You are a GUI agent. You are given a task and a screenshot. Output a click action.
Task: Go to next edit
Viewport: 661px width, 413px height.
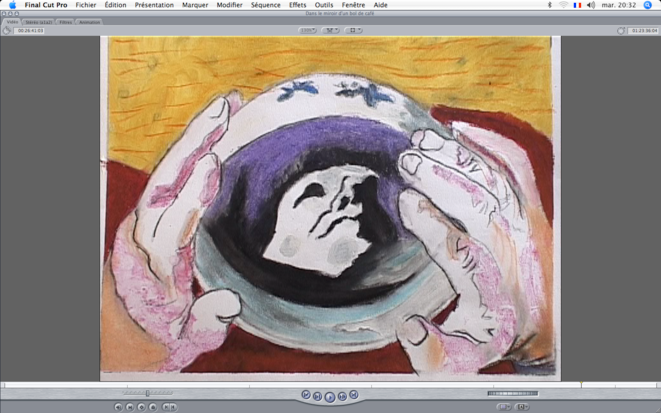pyautogui.click(x=354, y=395)
